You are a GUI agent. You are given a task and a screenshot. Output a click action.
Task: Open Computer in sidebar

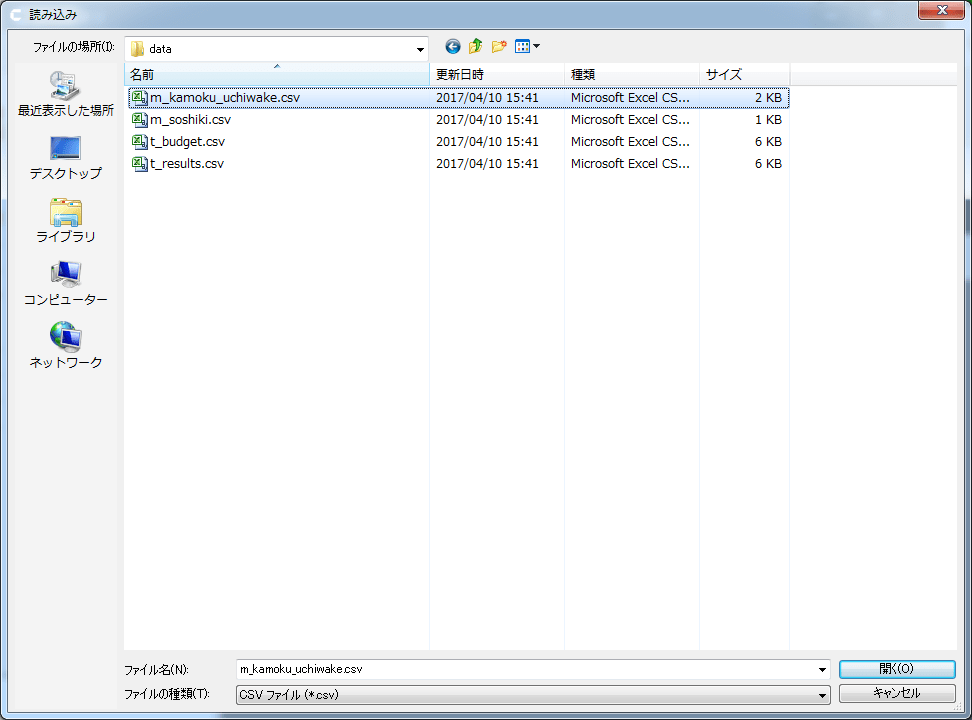[x=66, y=284]
